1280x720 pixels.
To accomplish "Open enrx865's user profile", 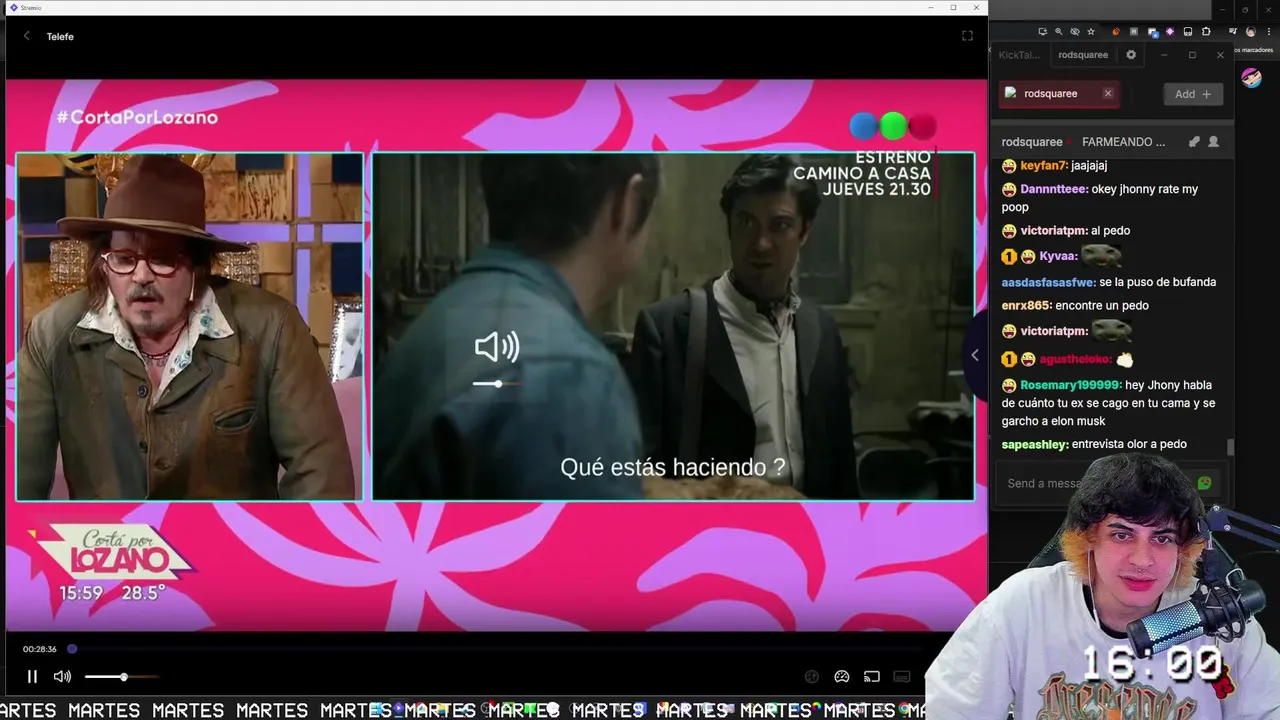I will pos(1025,306).
